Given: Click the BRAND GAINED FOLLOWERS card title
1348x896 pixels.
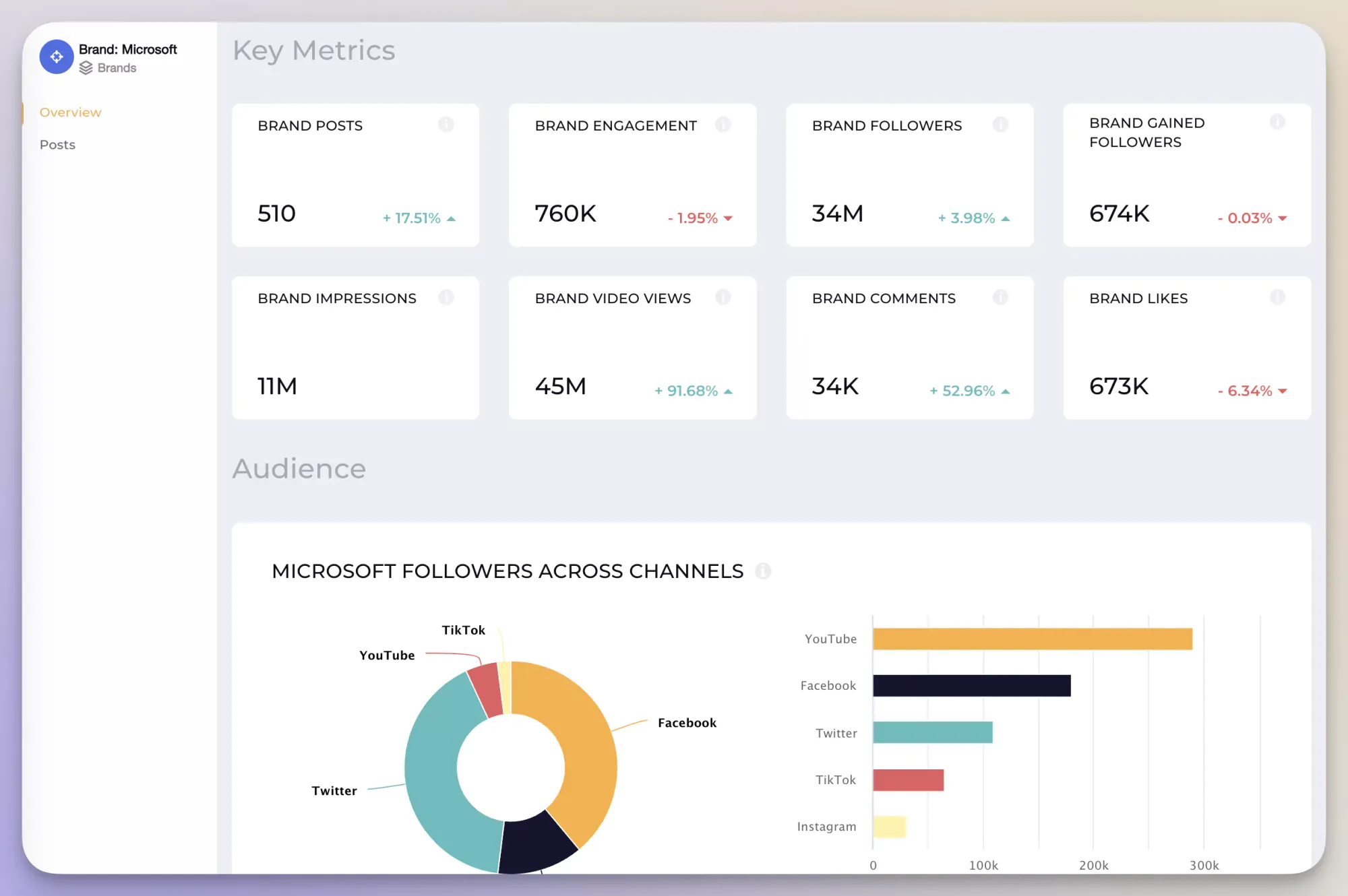Looking at the screenshot, I should click(x=1147, y=133).
